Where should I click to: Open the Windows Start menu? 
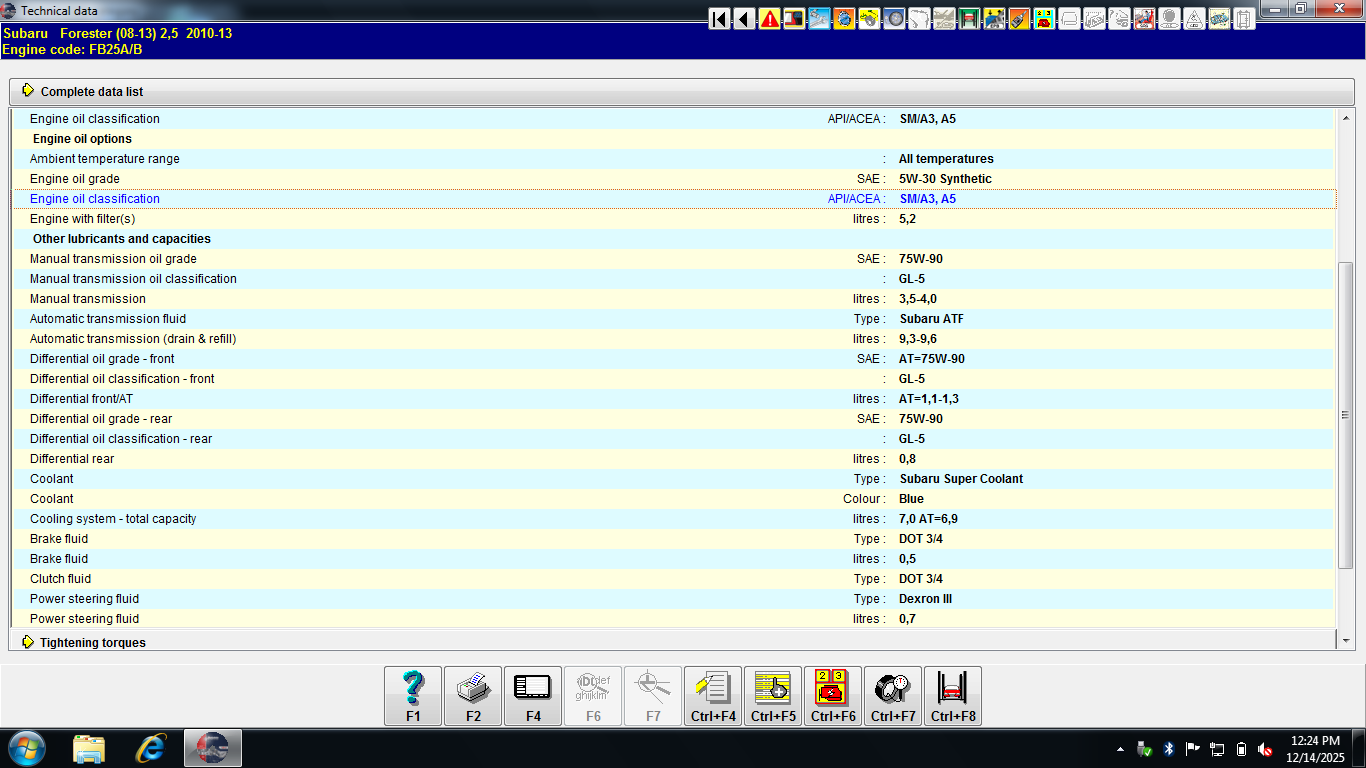26,748
